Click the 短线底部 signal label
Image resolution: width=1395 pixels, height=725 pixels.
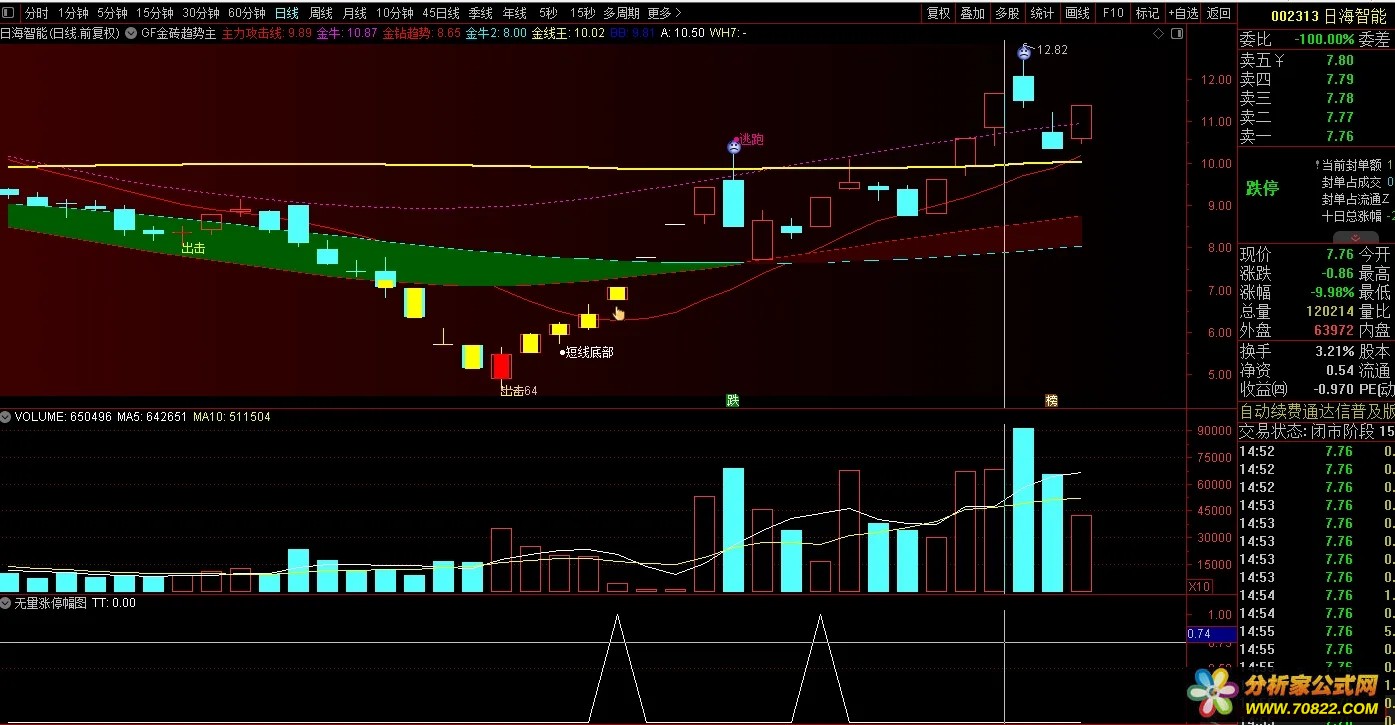[x=587, y=352]
